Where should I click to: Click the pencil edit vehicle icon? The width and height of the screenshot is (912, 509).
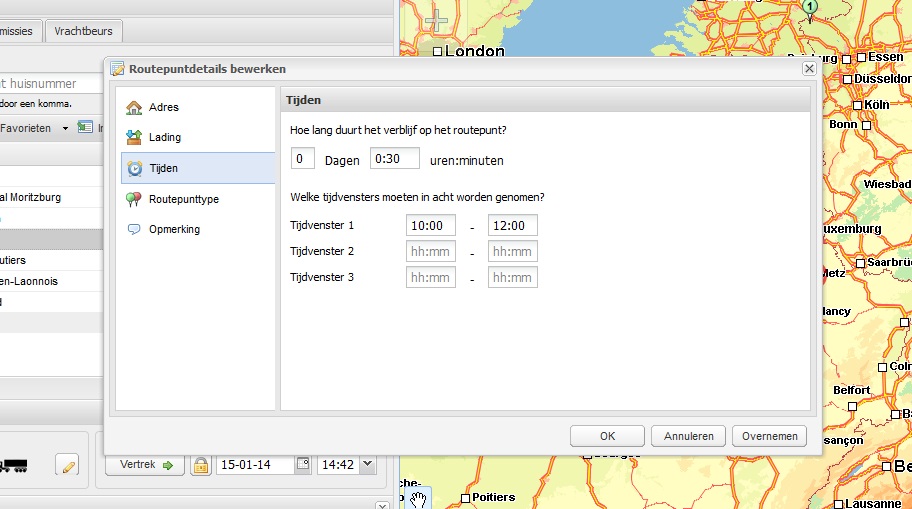[67, 465]
